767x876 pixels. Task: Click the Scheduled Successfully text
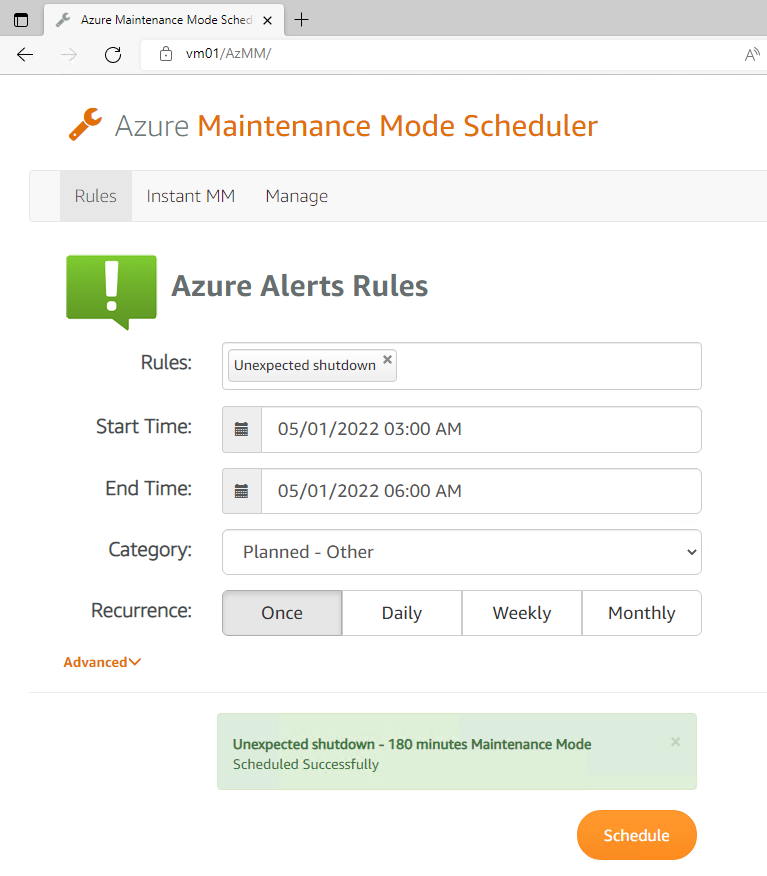[306, 764]
